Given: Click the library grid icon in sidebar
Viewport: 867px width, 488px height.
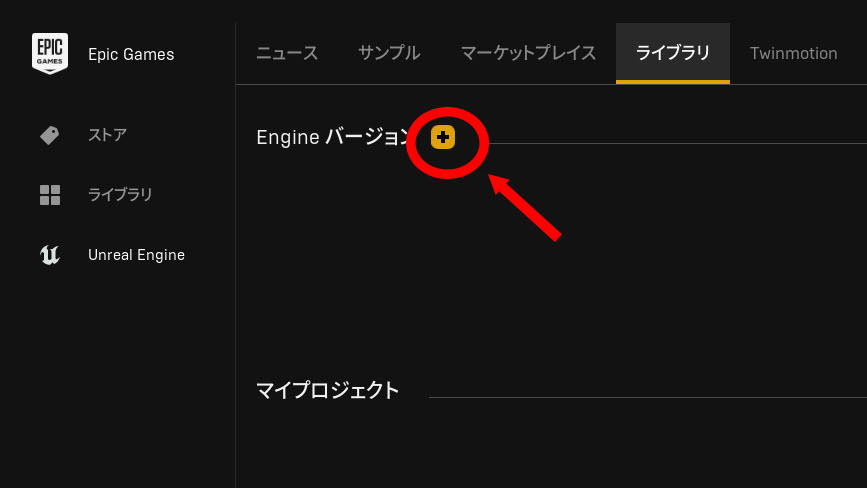Looking at the screenshot, I should tap(50, 195).
